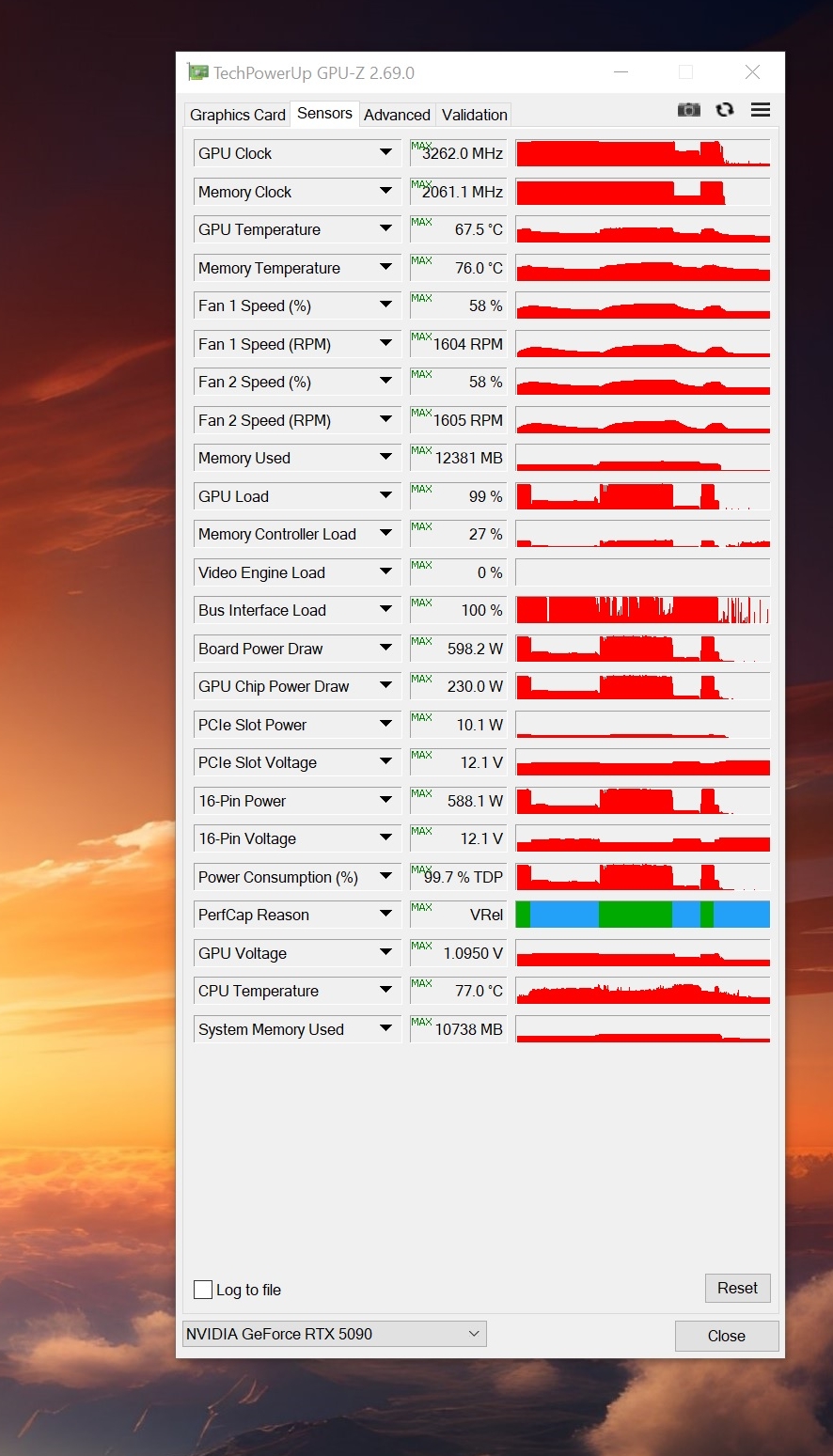Expand the Memory Clock sensor dropdown
833x1456 pixels.
click(x=385, y=191)
